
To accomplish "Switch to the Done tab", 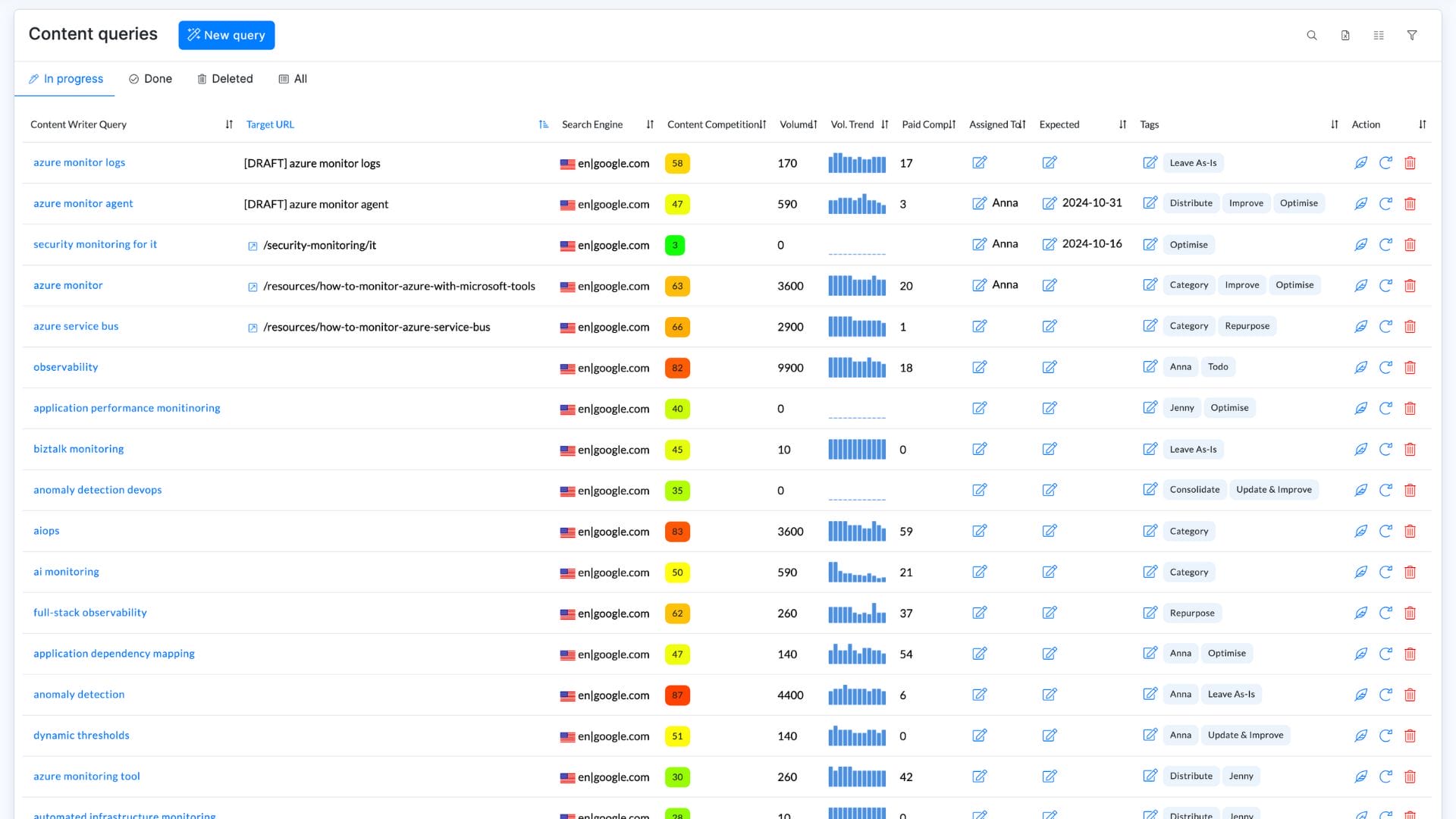I will [x=150, y=79].
